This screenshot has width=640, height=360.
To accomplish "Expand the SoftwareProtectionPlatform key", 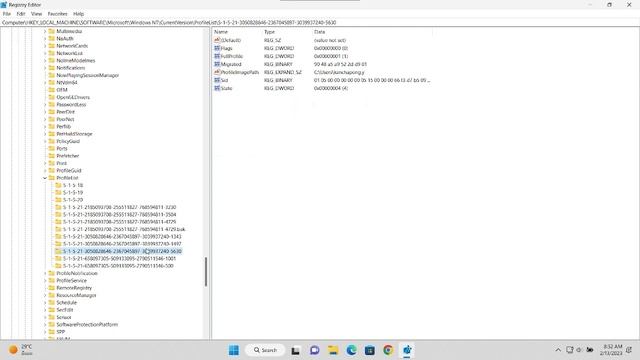I will point(45,325).
